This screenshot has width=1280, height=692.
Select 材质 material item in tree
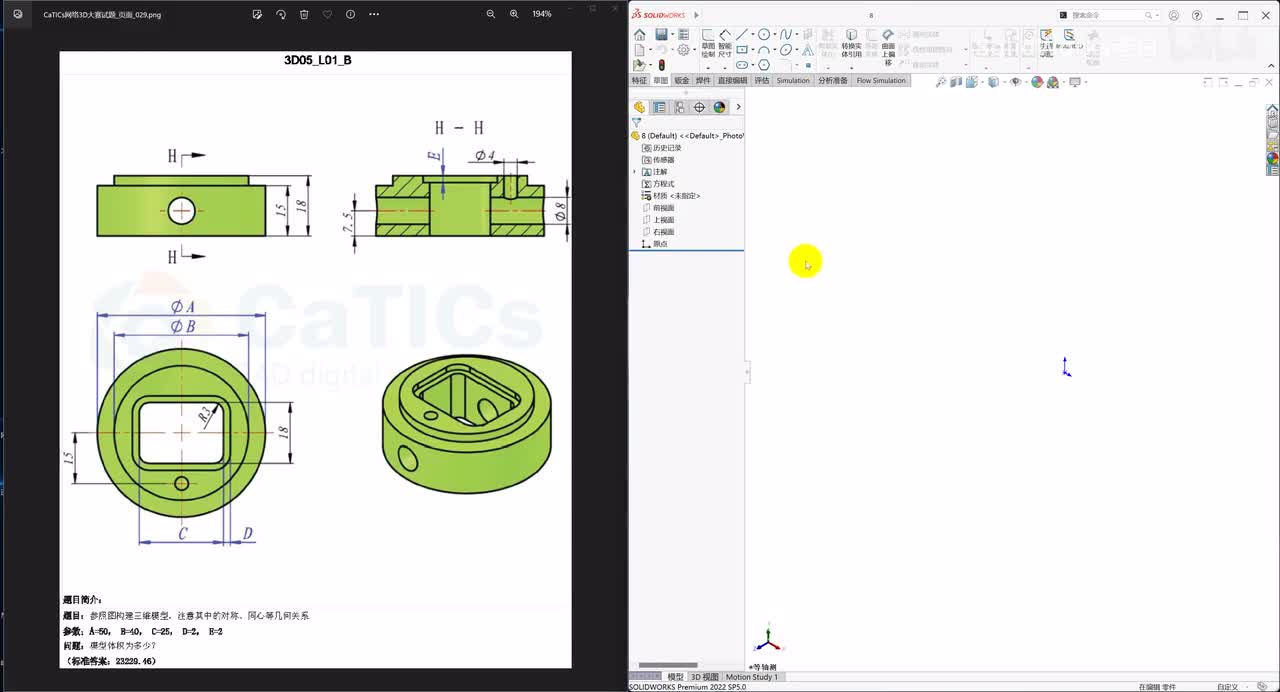(670, 196)
